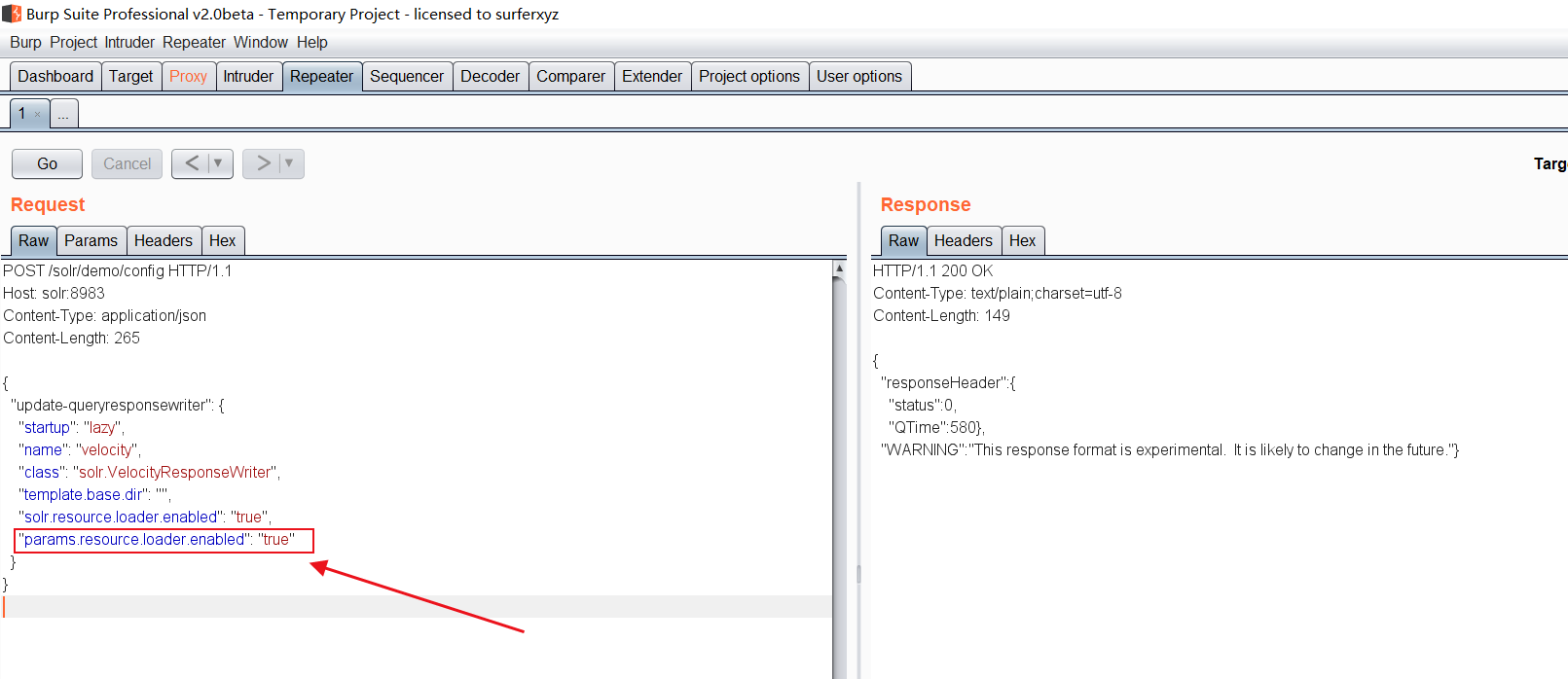Image resolution: width=1568 pixels, height=679 pixels.
Task: Open the Repeater menu
Action: [x=194, y=42]
